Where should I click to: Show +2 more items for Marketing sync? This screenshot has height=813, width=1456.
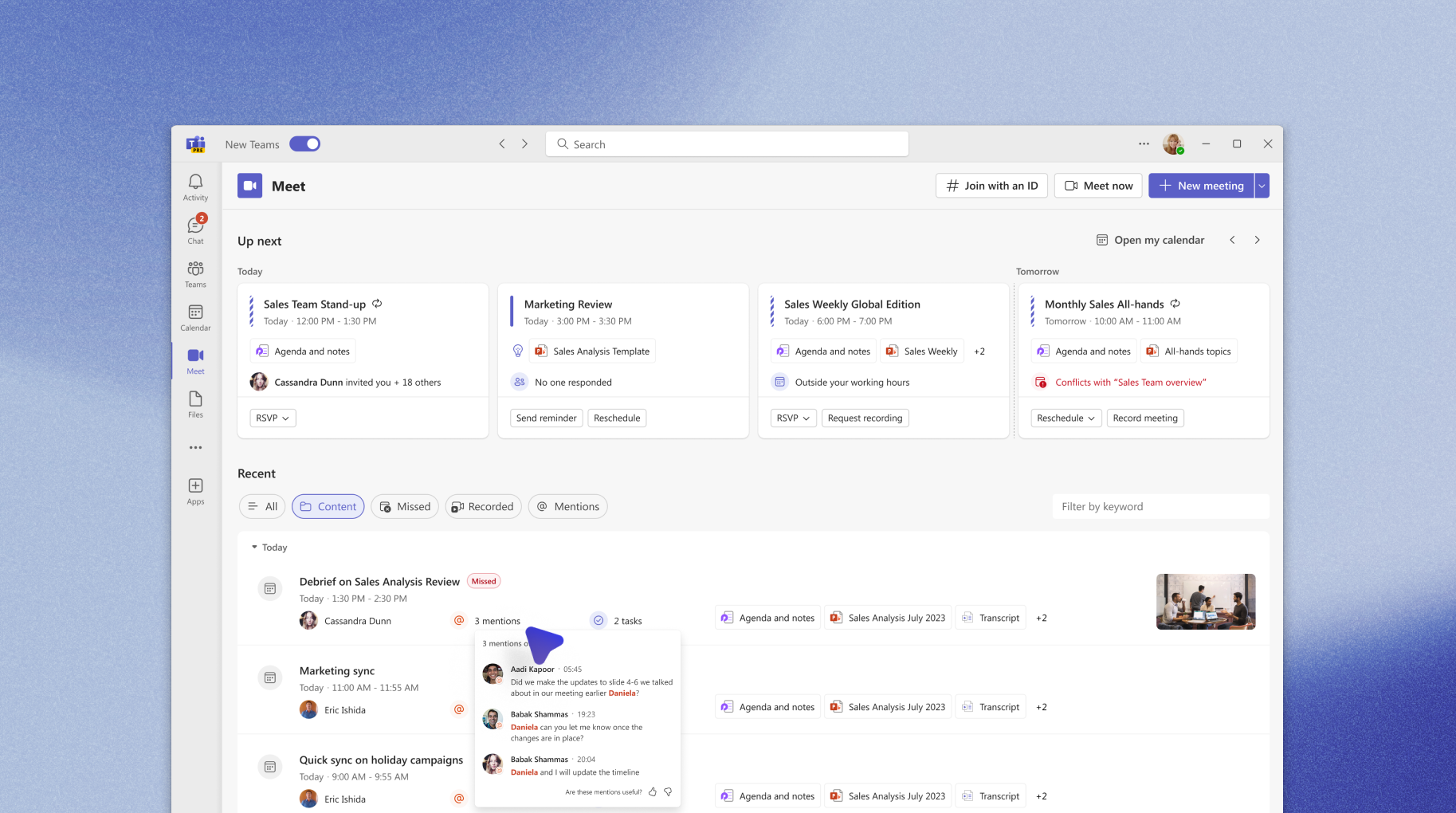1042,707
